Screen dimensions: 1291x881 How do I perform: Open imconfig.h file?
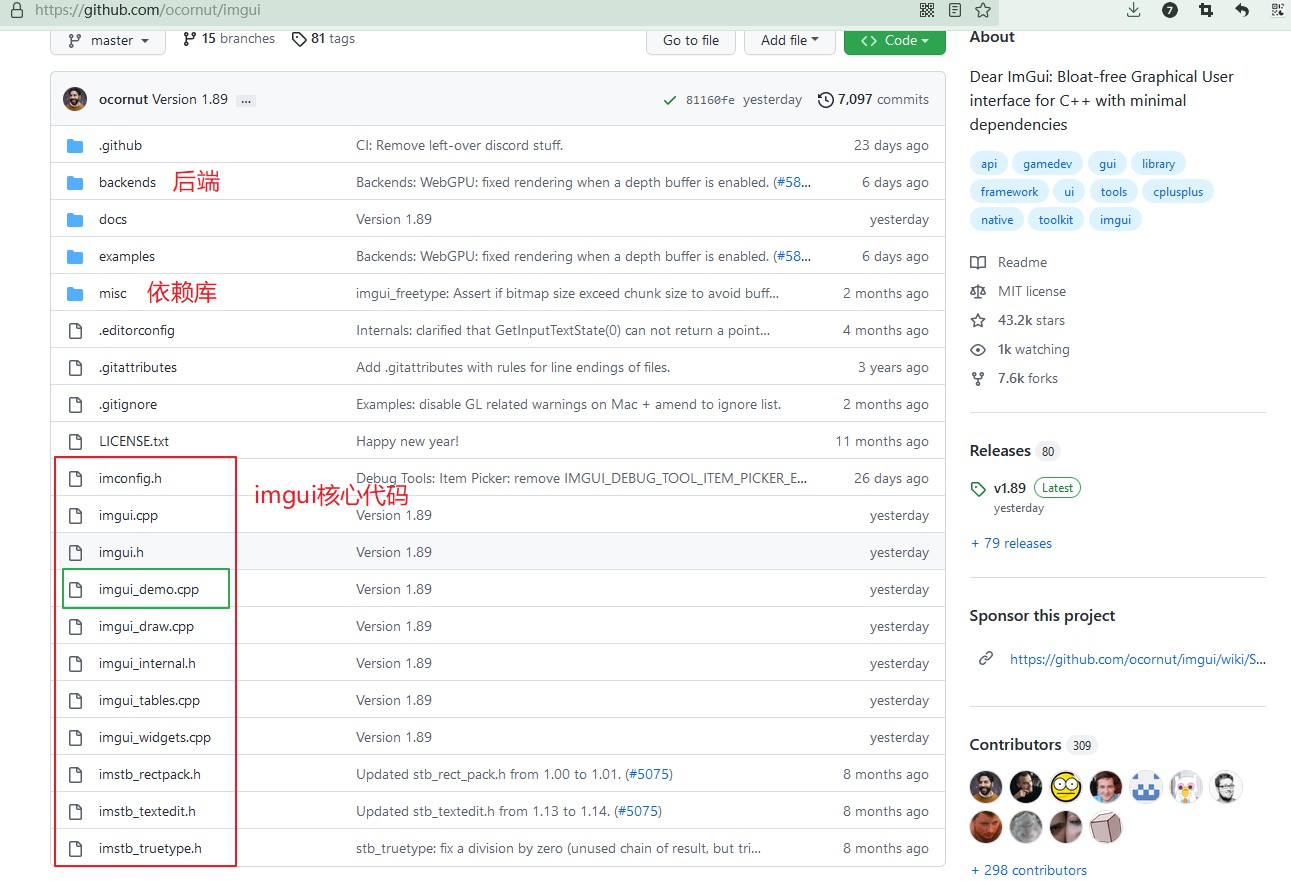click(x=130, y=478)
